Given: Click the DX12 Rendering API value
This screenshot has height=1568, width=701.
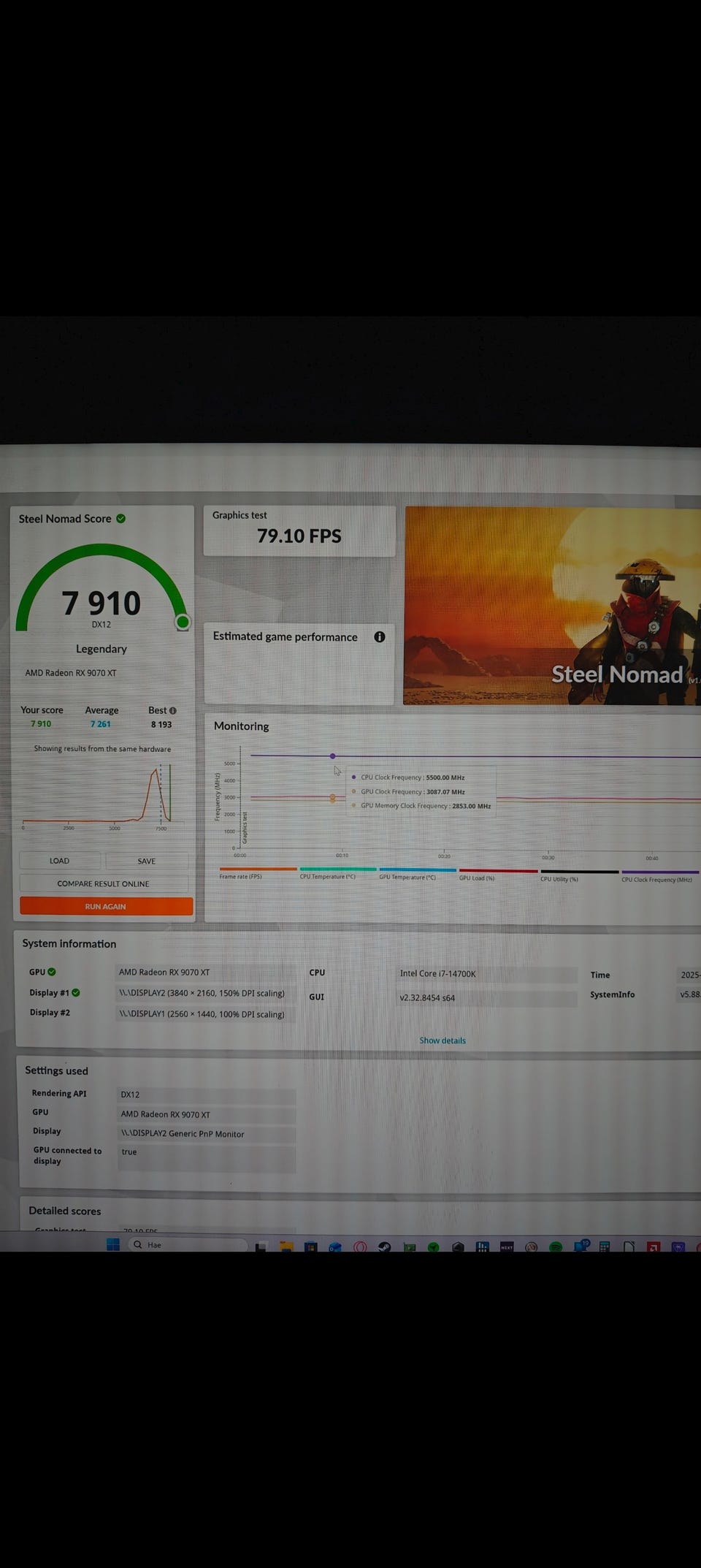Looking at the screenshot, I should [x=207, y=1095].
